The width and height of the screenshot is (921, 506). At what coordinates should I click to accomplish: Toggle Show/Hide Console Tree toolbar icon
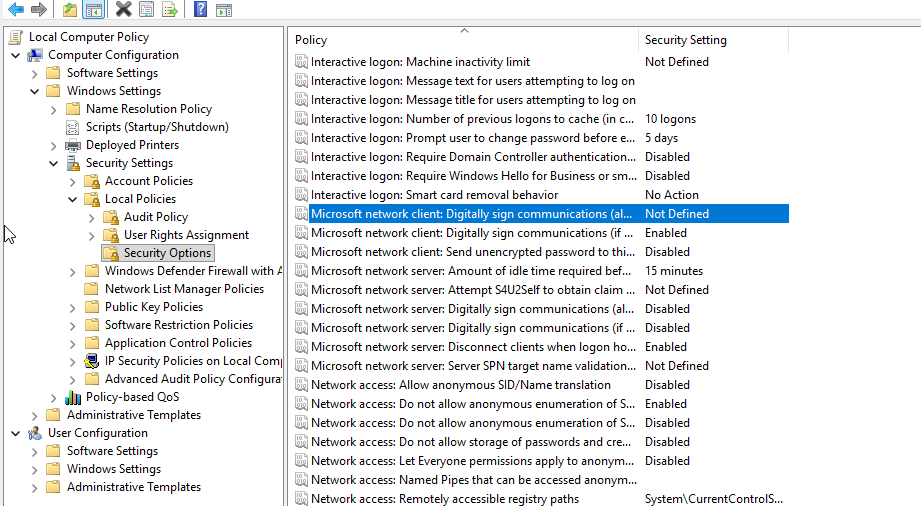coord(93,9)
